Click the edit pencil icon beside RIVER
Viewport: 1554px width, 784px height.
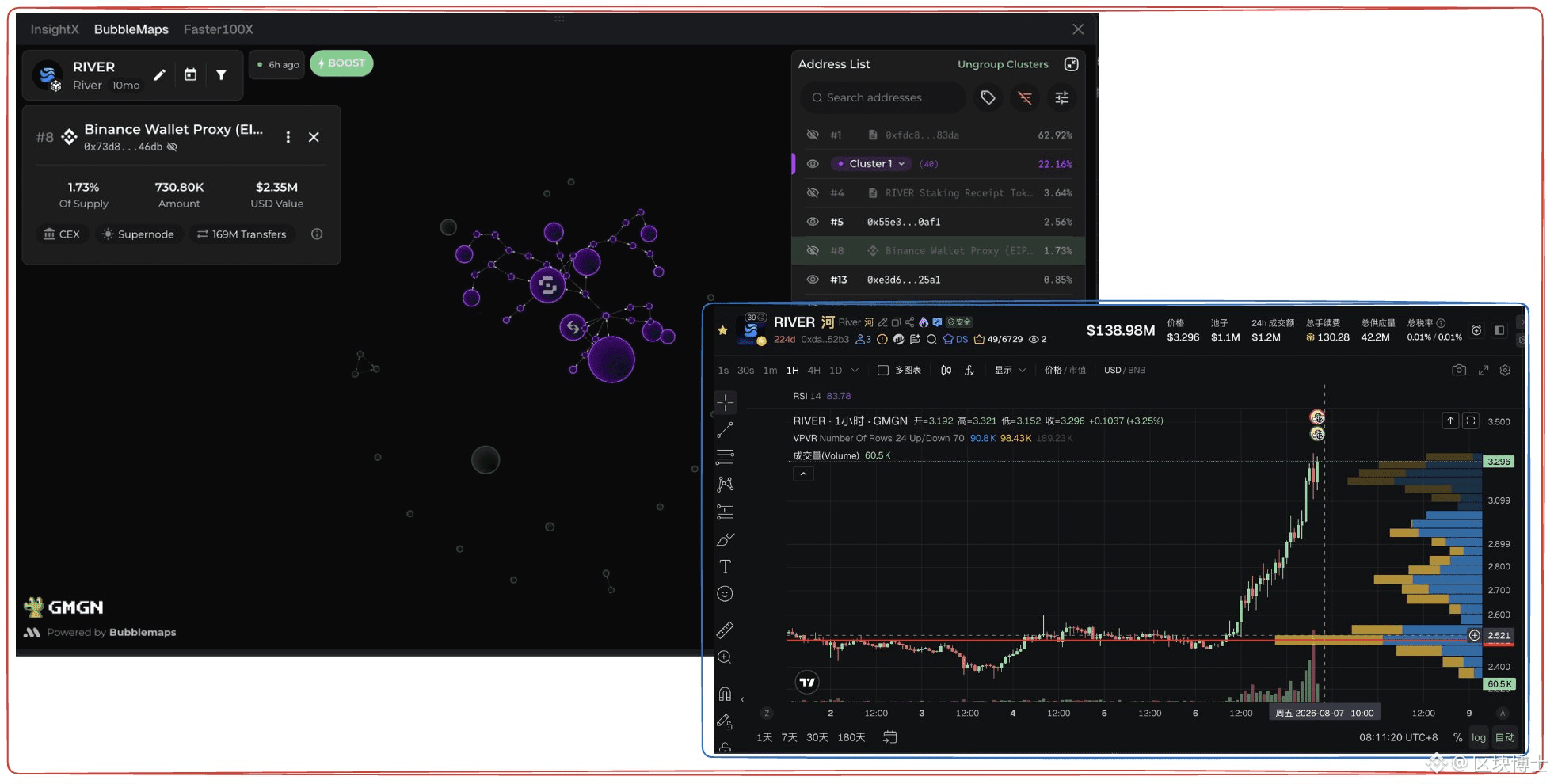(x=159, y=74)
